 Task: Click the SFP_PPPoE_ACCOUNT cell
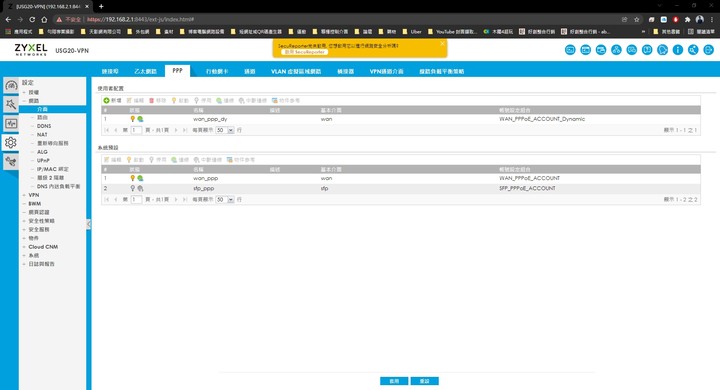point(527,188)
